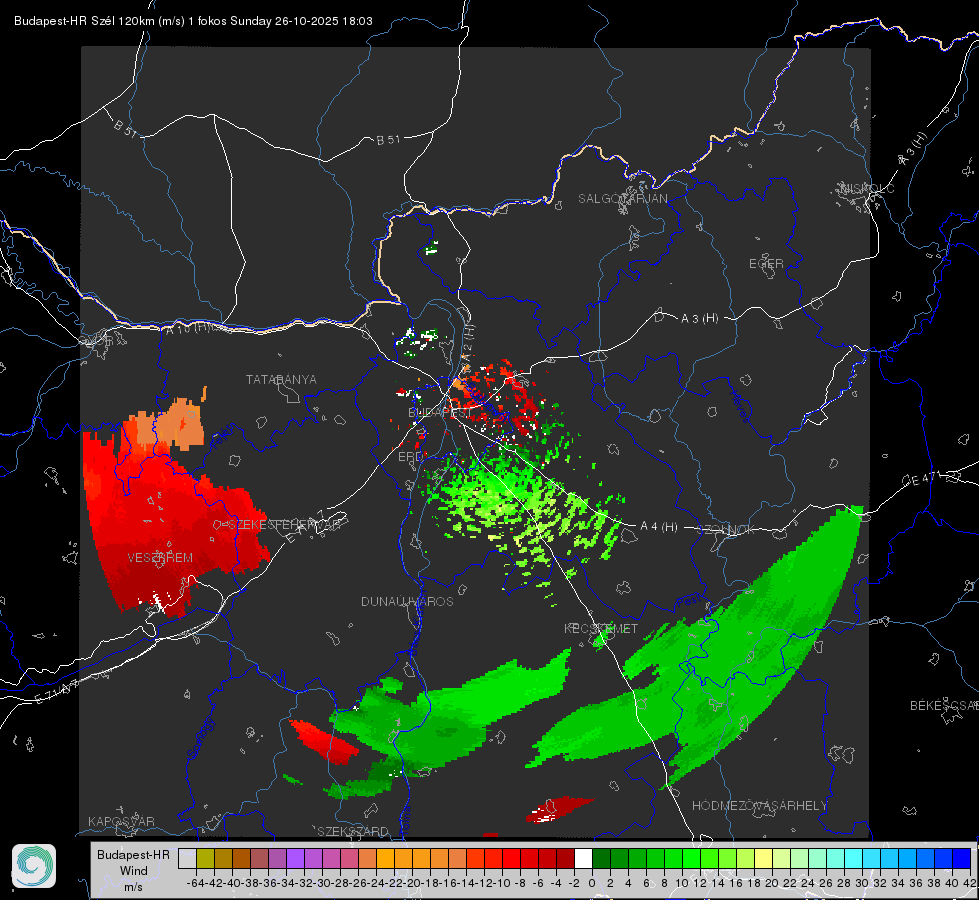Viewport: 979px width, 900px height.
Task: Click the Budapest-HR Wind m/s legend title
Action: click(x=134, y=870)
